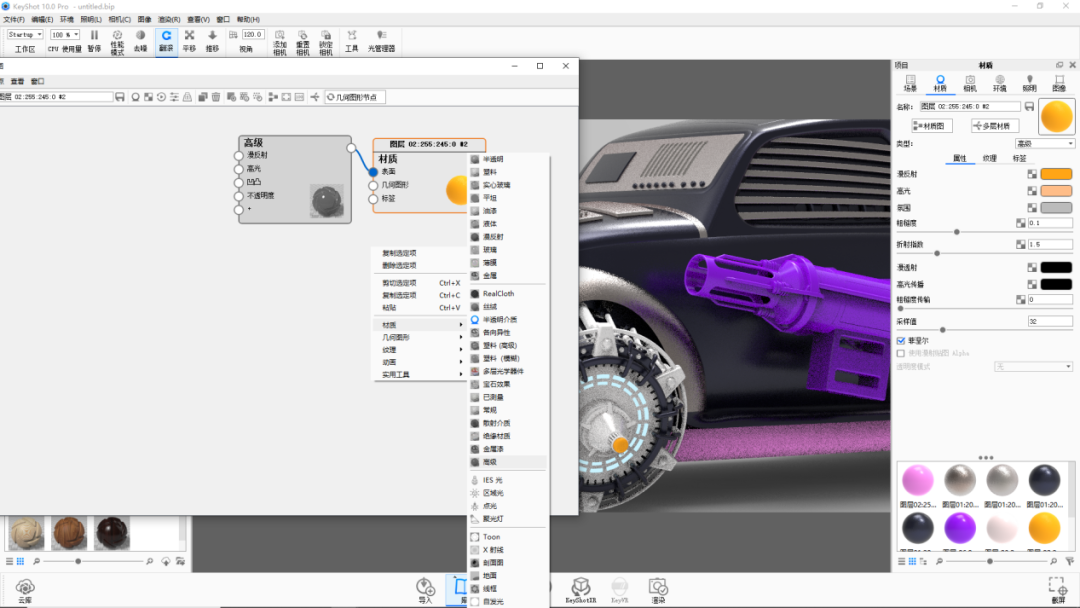The image size is (1080, 608).
Task: Click filter icon below material swatches
Action: pyautogui.click(x=1069, y=561)
